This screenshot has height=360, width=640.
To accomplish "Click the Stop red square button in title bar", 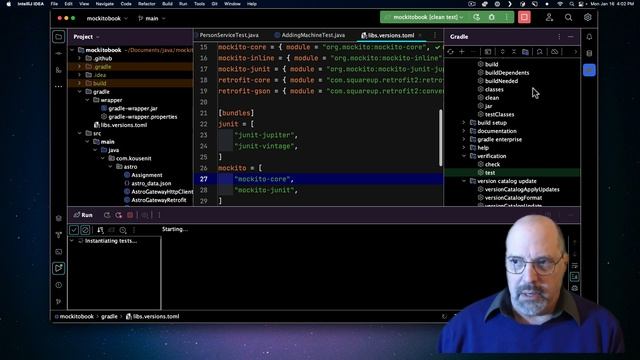I will (x=524, y=18).
